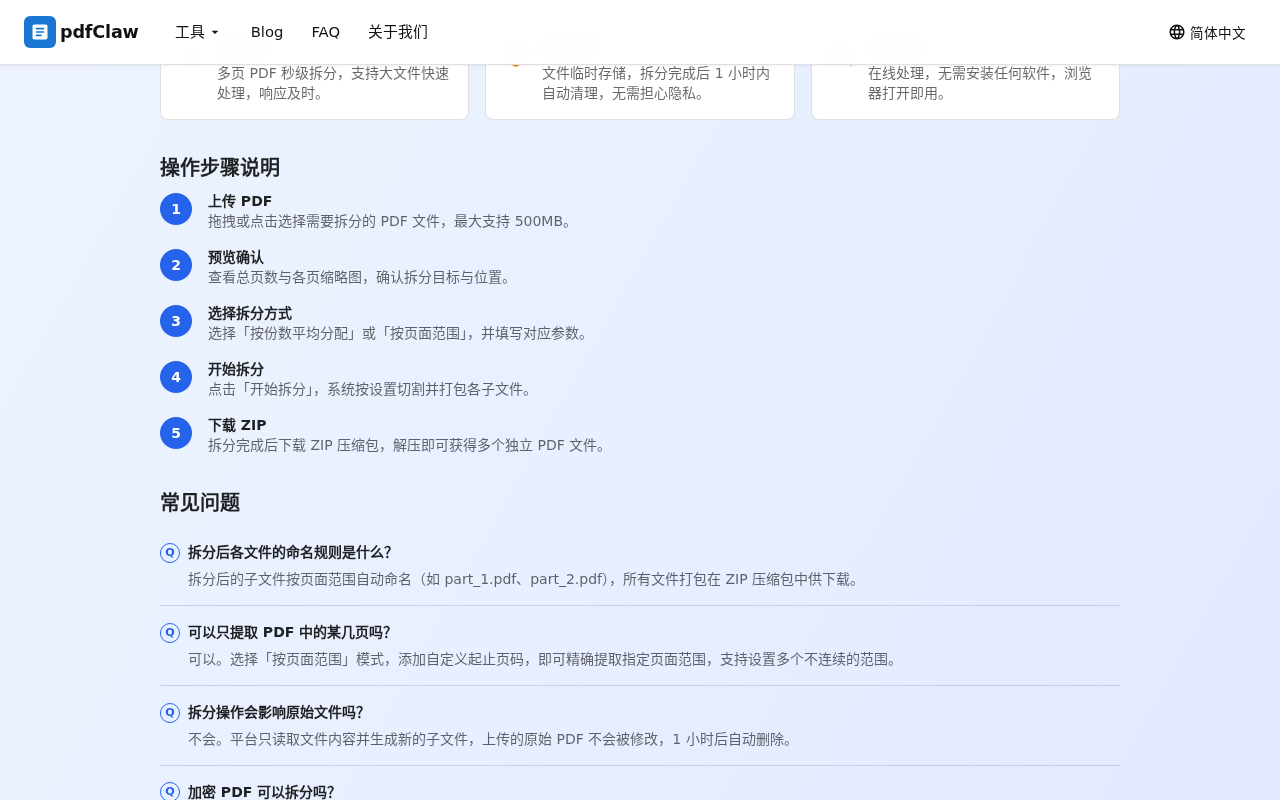Click the numbered circle for step 2 预览确认

pyautogui.click(x=176, y=265)
